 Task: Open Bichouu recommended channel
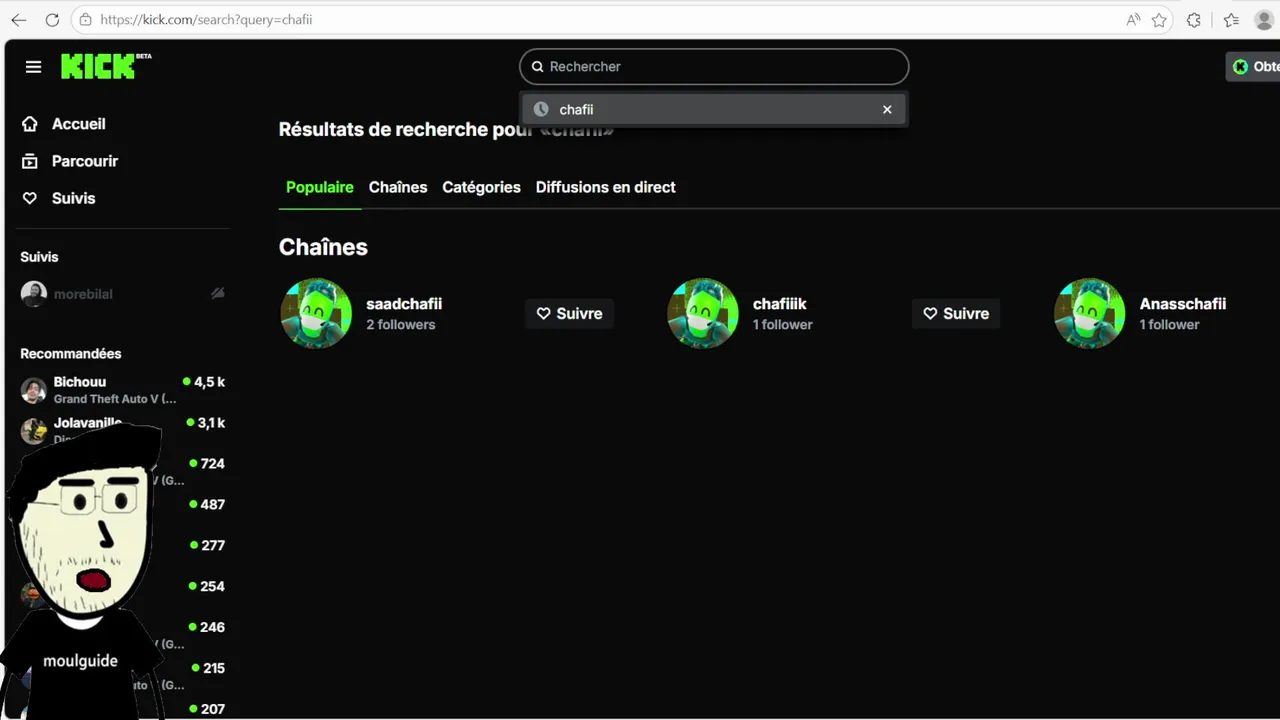[x=122, y=390]
